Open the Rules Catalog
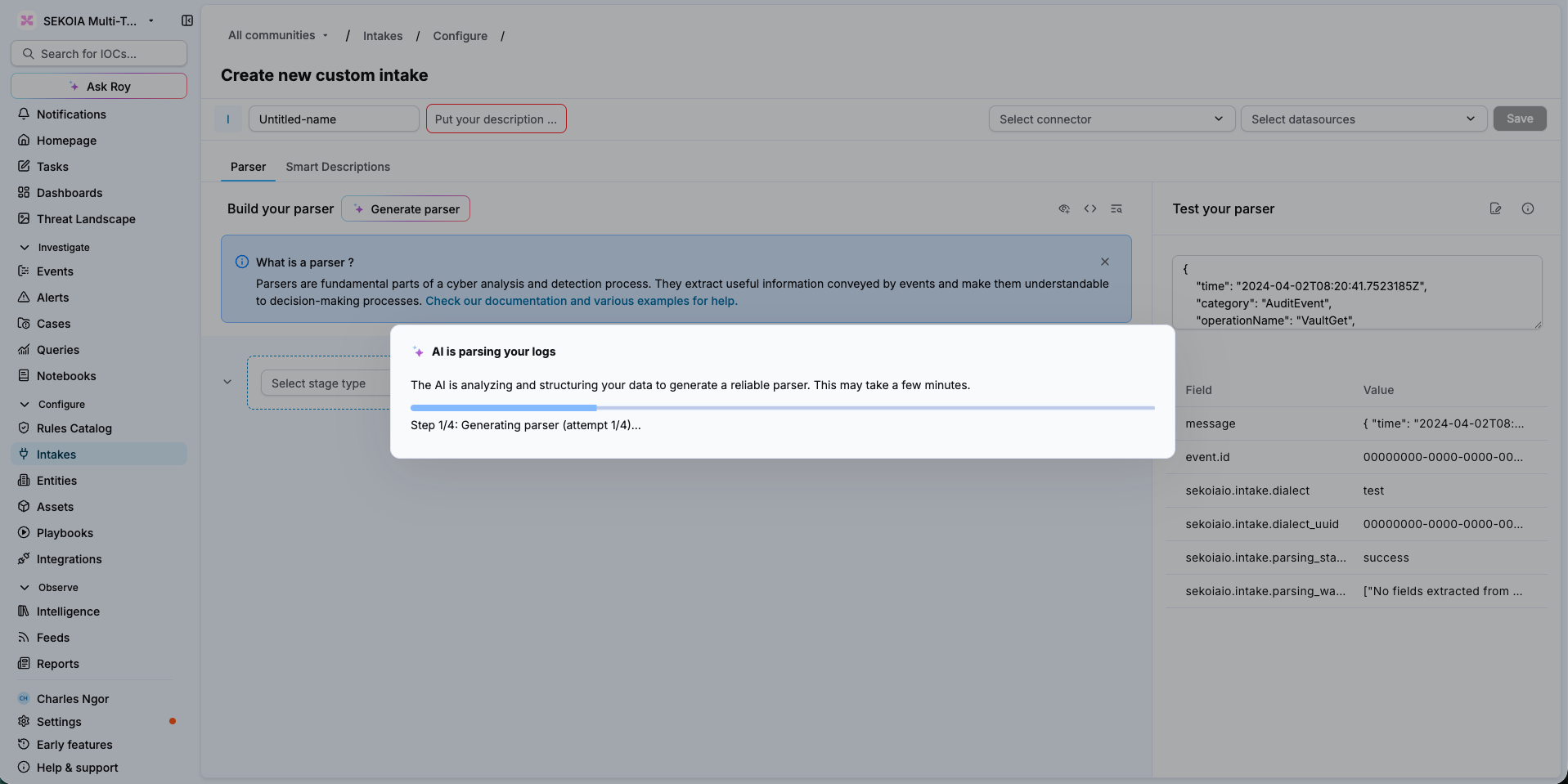 [x=74, y=428]
